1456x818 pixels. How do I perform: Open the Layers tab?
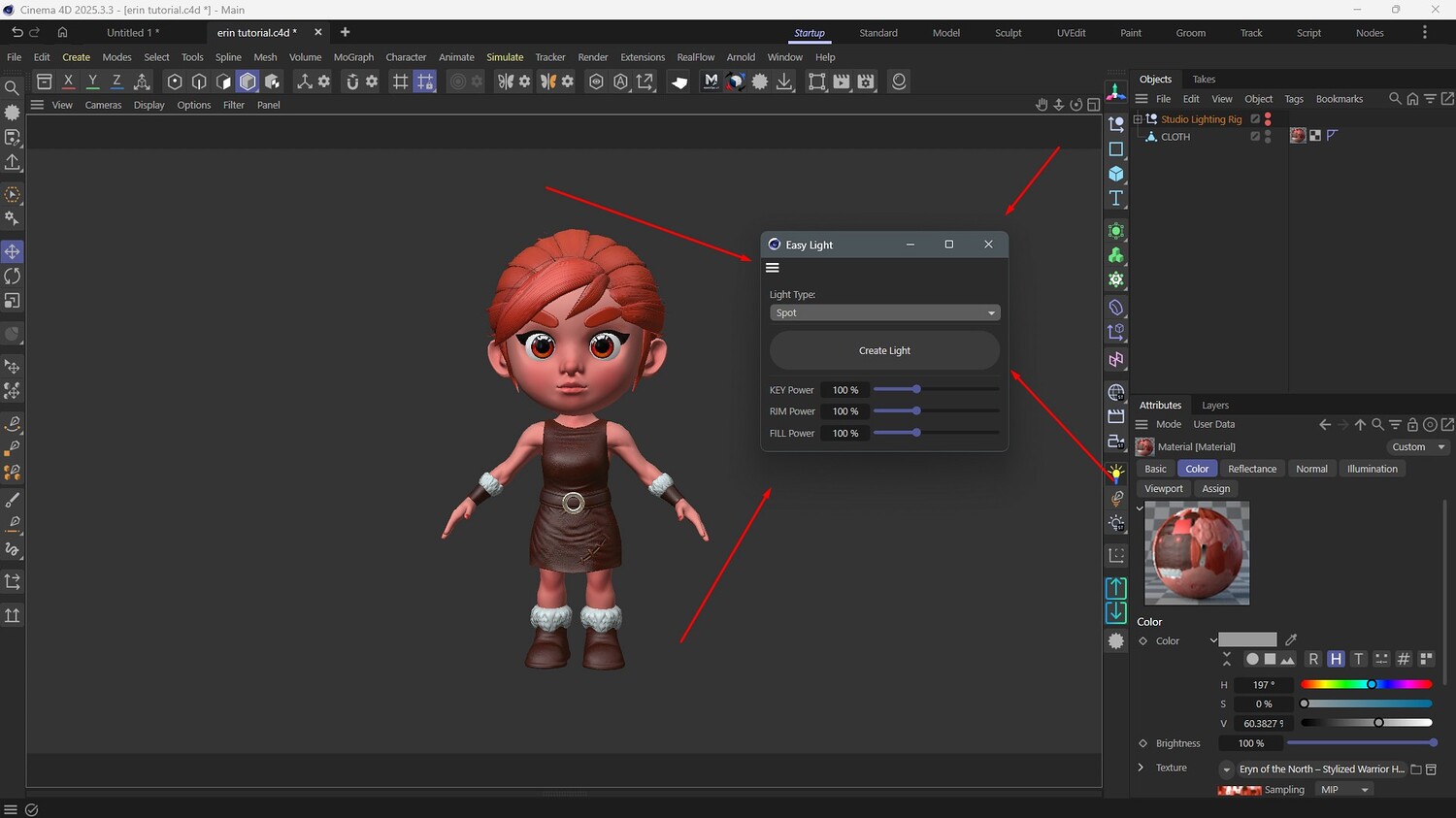pos(1215,406)
